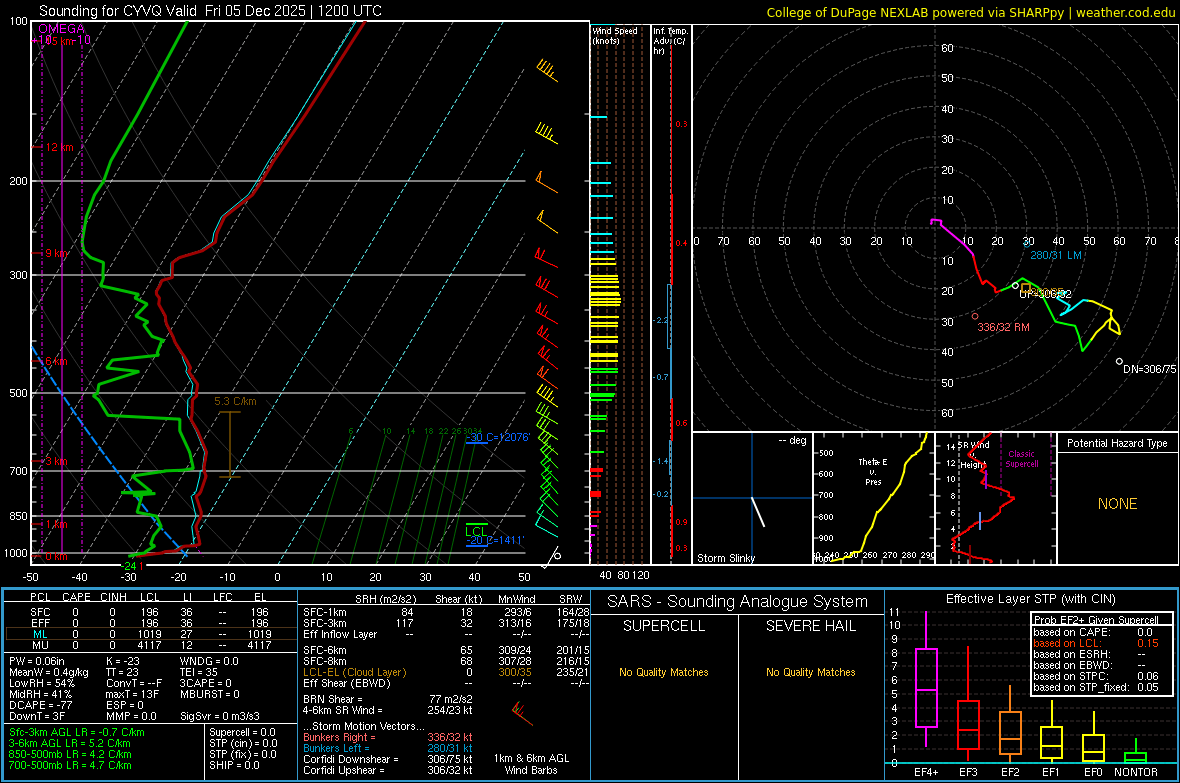Click the Corfidi Upshear vector row
The width and height of the screenshot is (1180, 783).
point(388,770)
